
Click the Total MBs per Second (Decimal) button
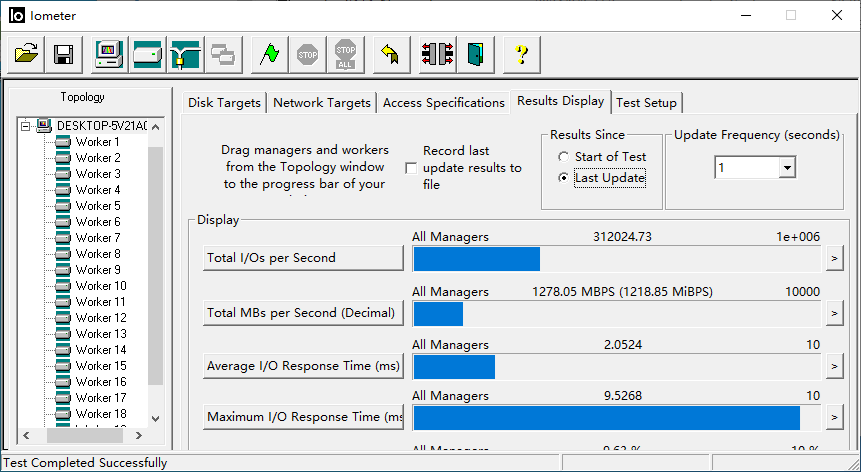coord(302,312)
